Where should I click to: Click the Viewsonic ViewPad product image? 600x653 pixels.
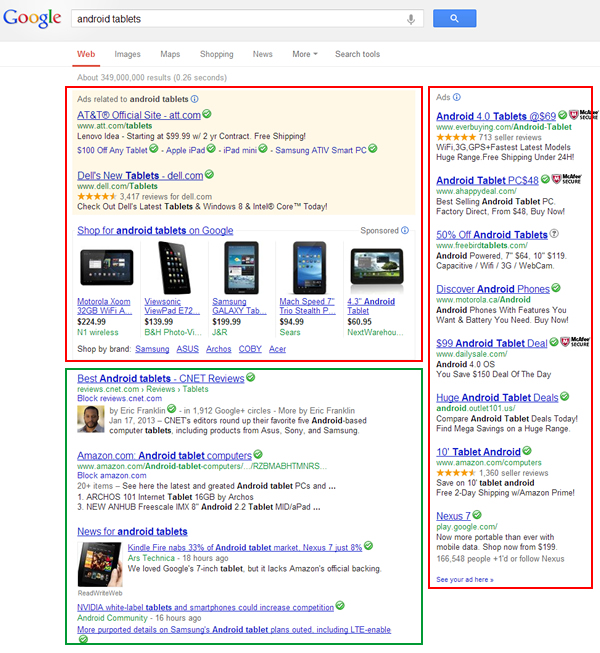click(174, 267)
